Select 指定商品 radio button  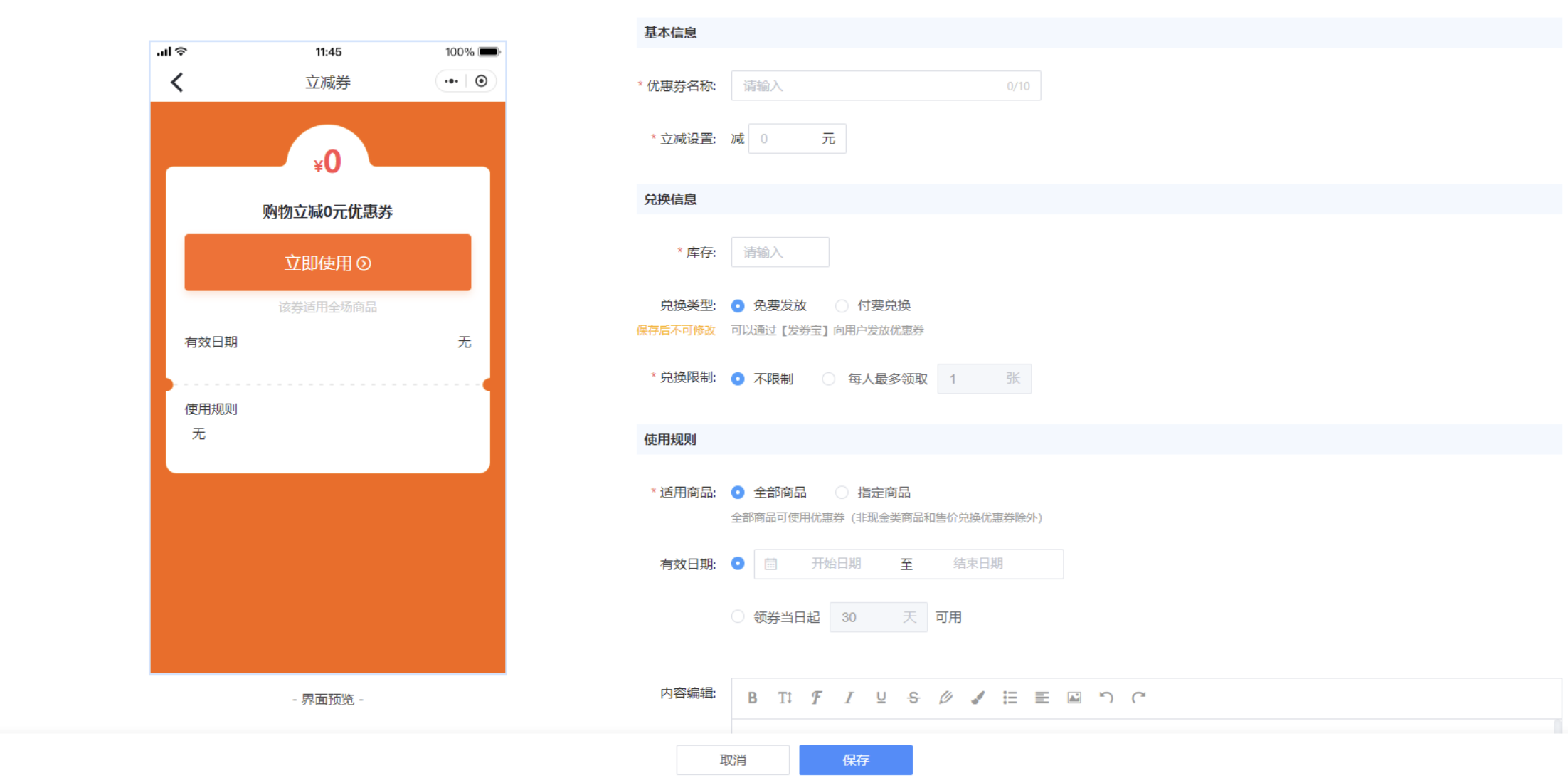point(842,493)
